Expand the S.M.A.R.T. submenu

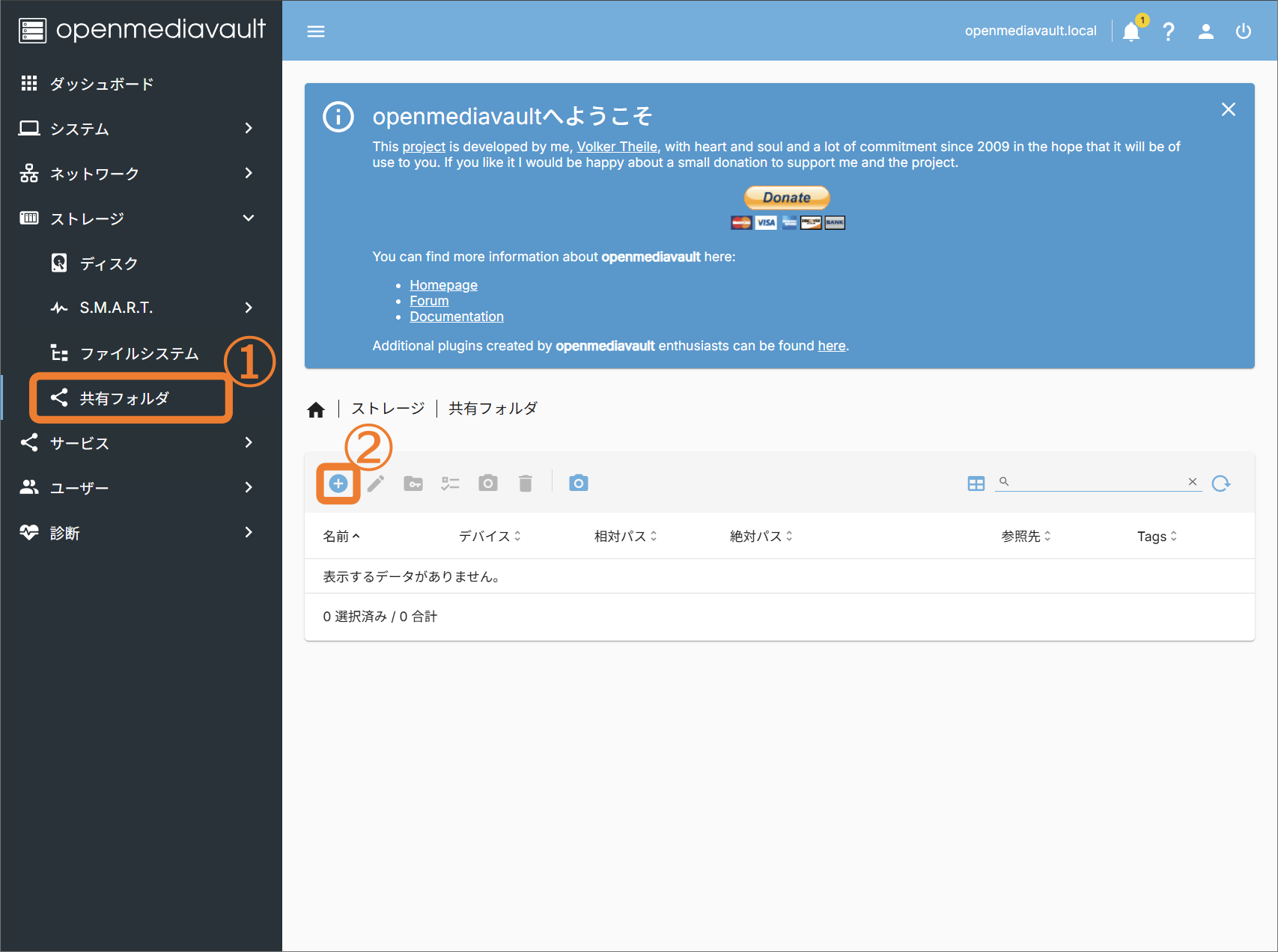(141, 308)
